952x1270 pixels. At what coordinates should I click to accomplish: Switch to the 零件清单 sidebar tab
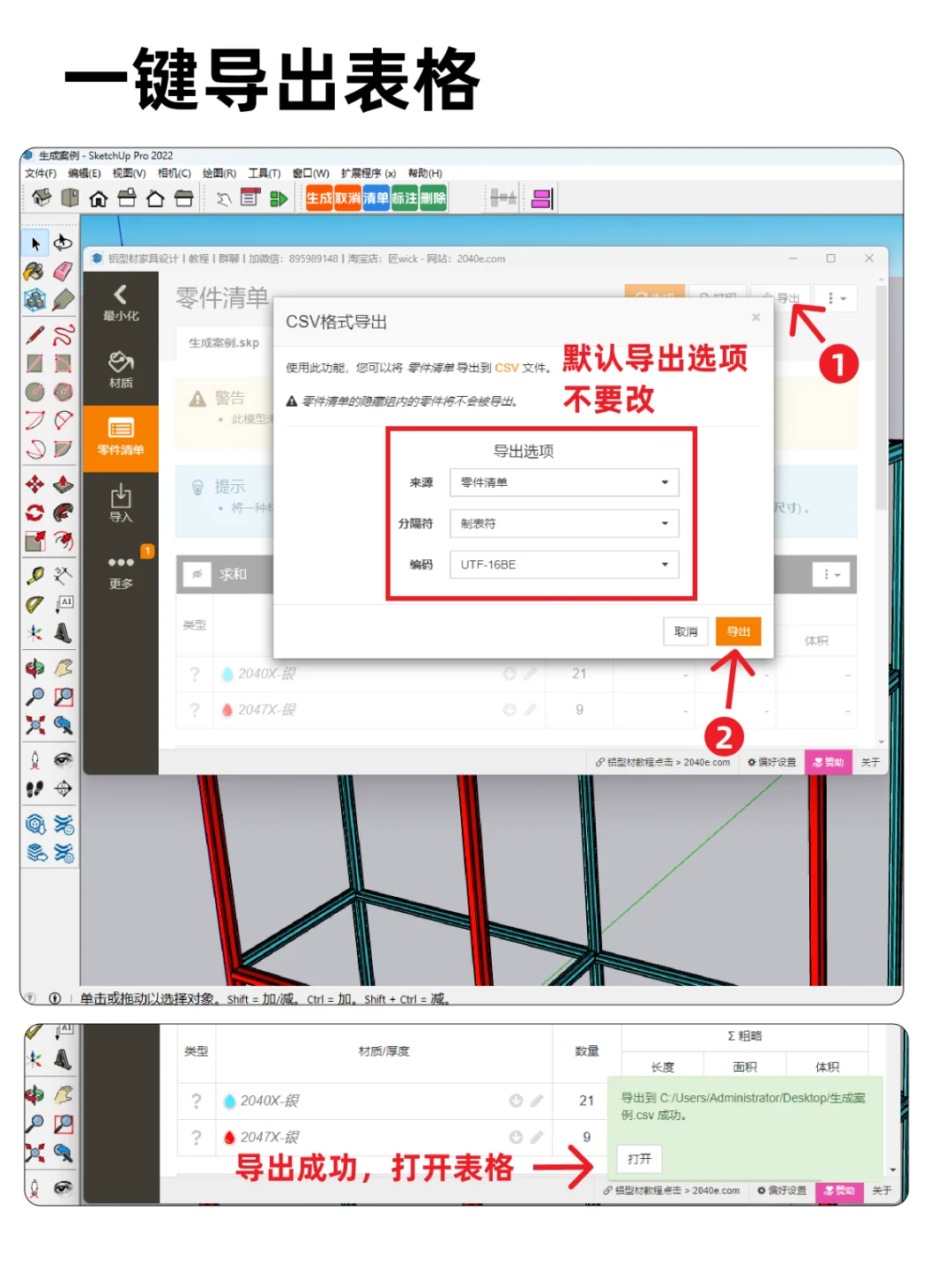coord(121,434)
